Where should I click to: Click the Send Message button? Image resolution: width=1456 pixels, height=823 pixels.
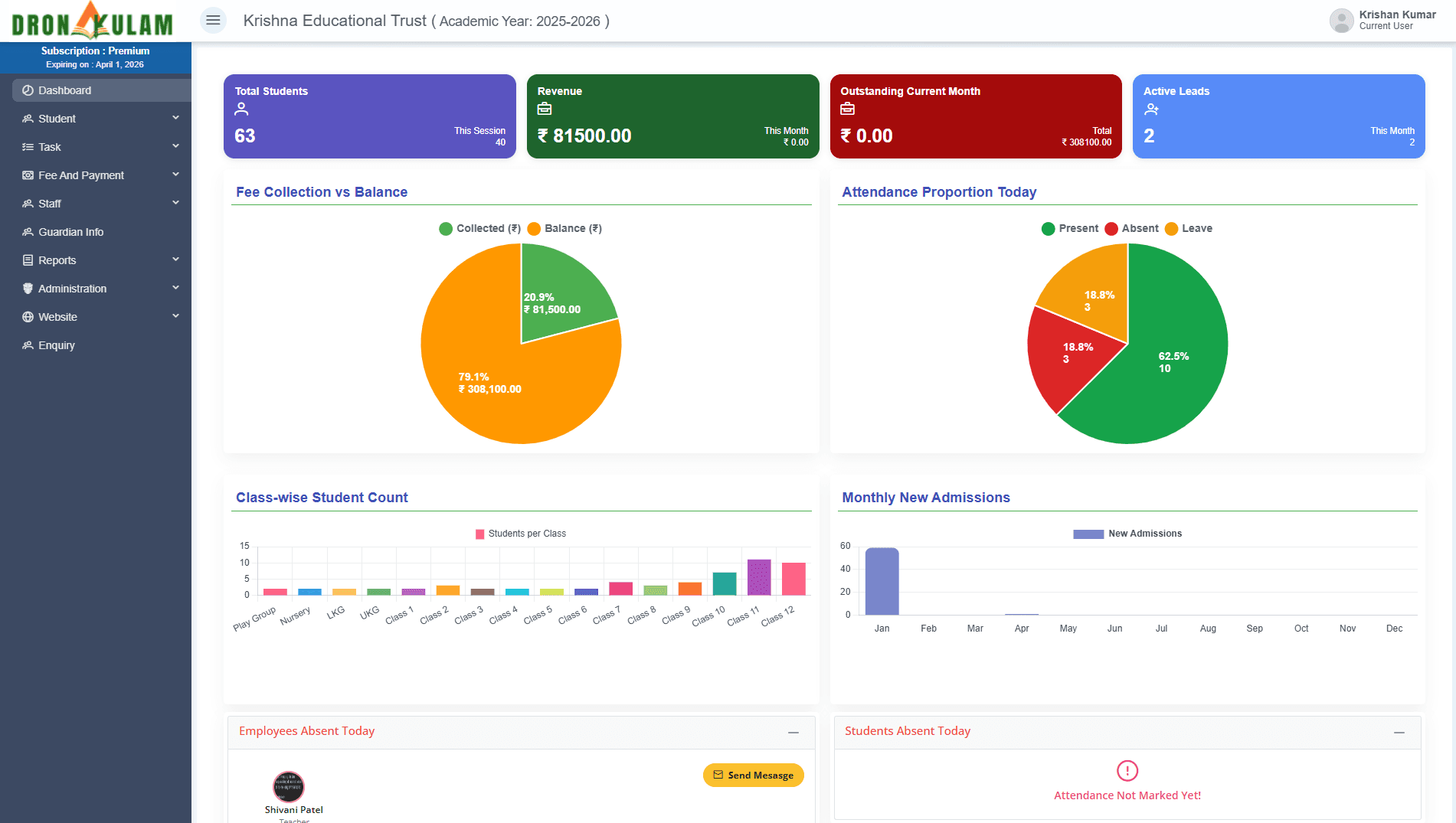point(753,775)
